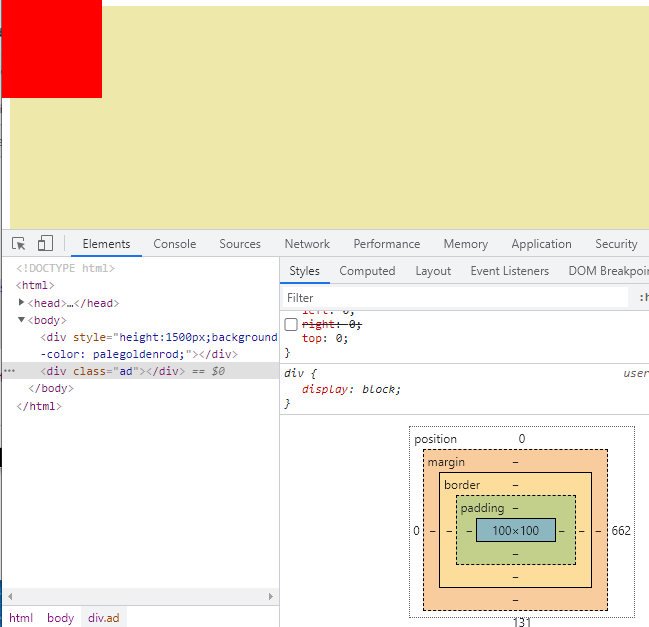
Task: Select the html breadcrumb at bottom
Action: [x=21, y=618]
